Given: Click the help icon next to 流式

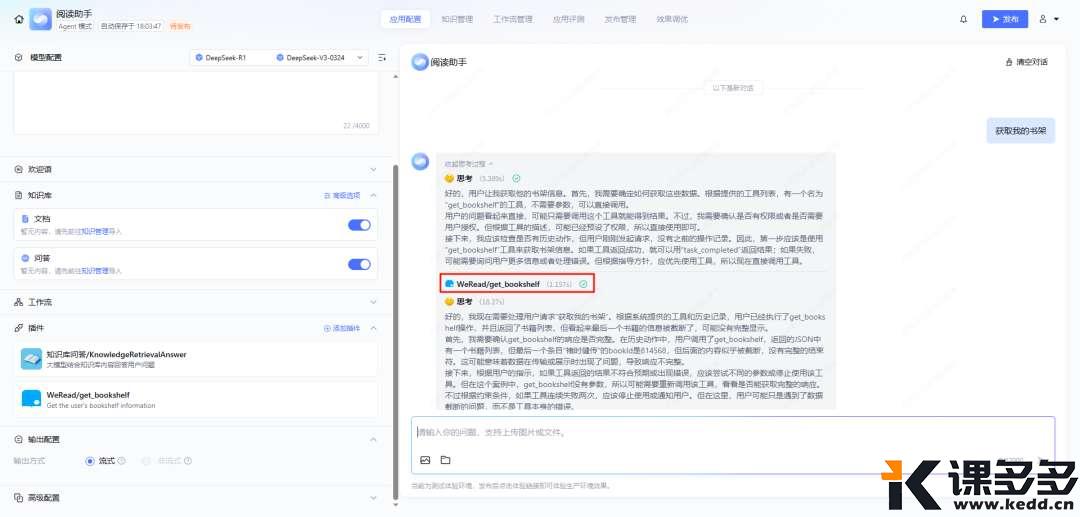Looking at the screenshot, I should pyautogui.click(x=122, y=461).
